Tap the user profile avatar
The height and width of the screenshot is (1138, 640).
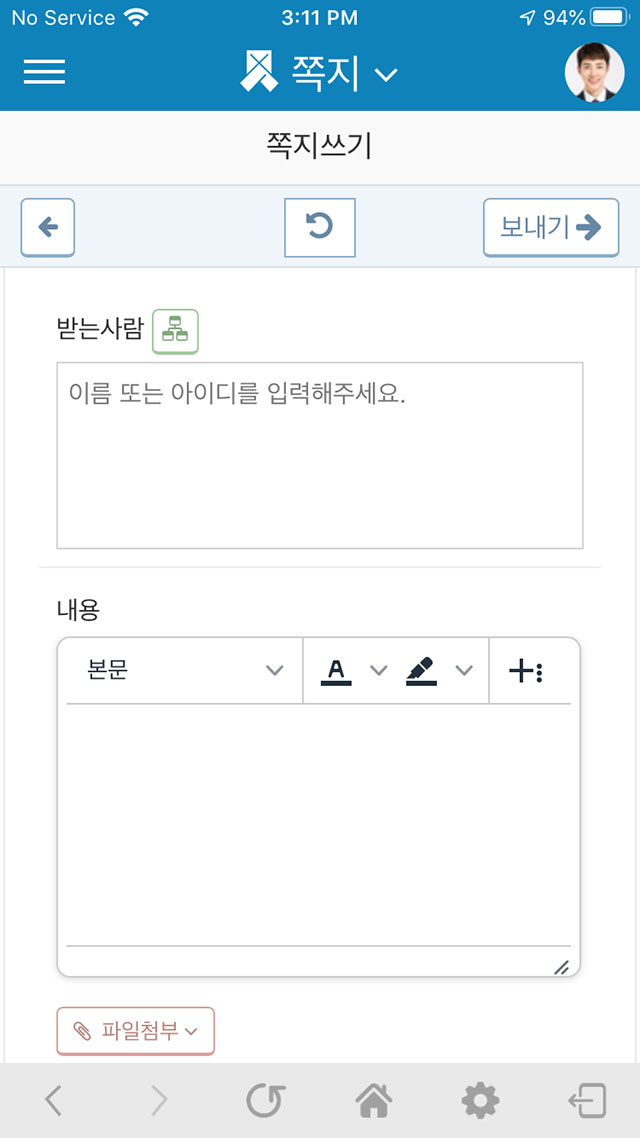point(594,72)
